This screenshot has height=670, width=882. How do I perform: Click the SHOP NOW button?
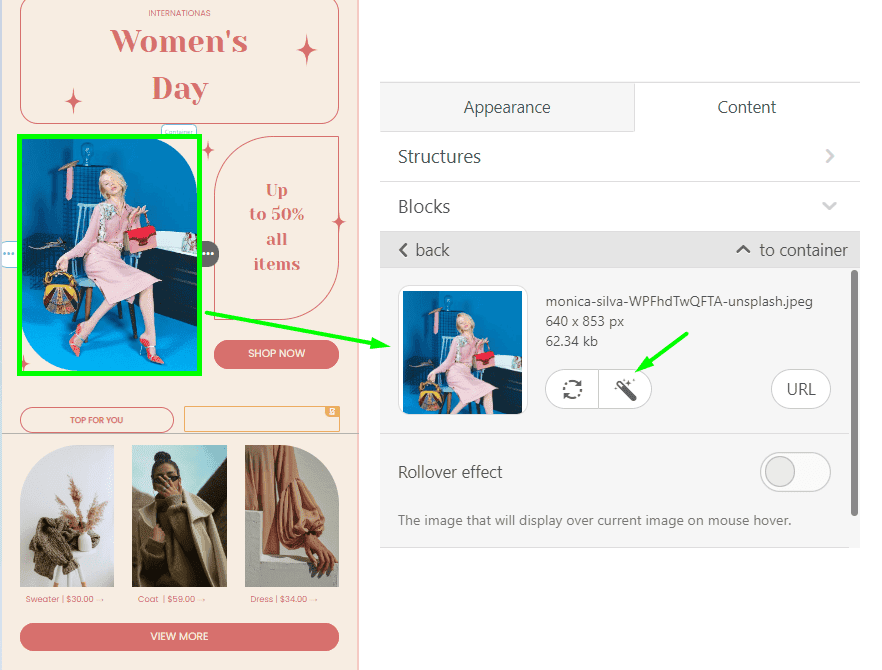point(276,354)
